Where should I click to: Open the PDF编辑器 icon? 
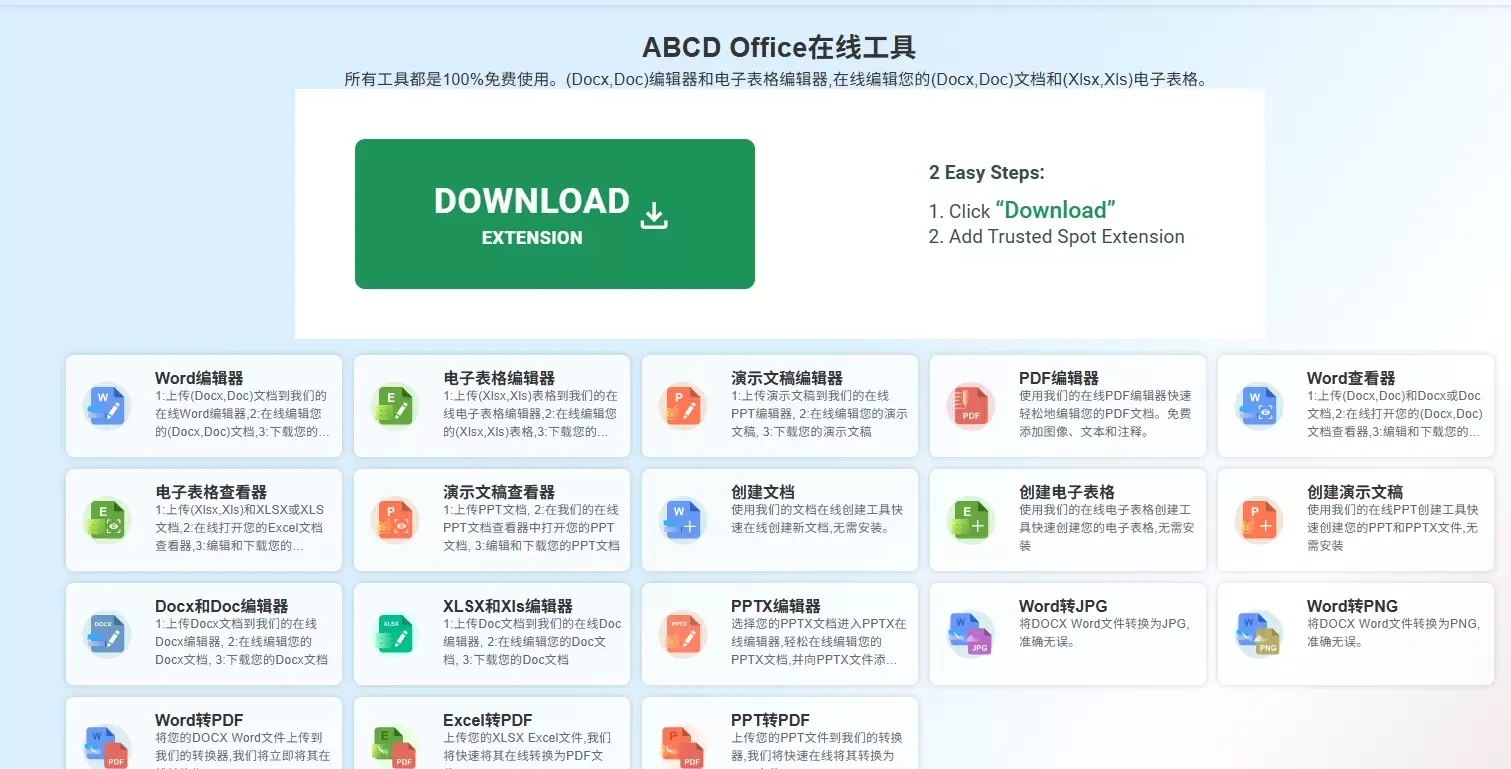[x=969, y=405]
